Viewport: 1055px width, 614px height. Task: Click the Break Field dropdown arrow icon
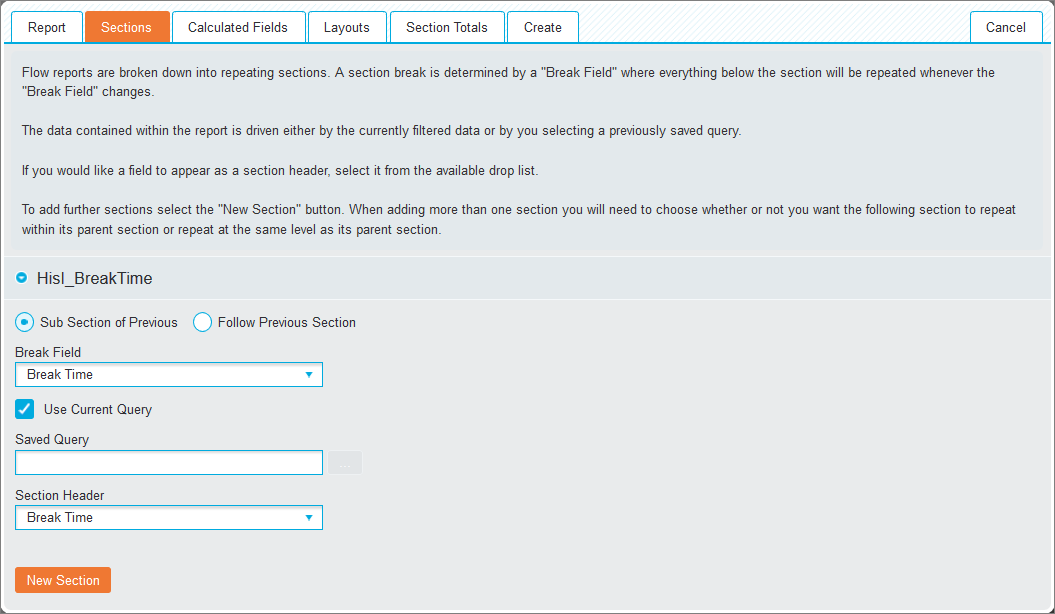click(309, 375)
